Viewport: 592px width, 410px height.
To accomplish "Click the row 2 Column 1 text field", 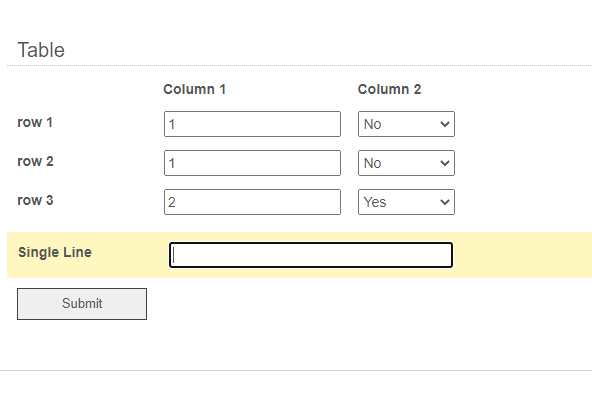I will [252, 163].
